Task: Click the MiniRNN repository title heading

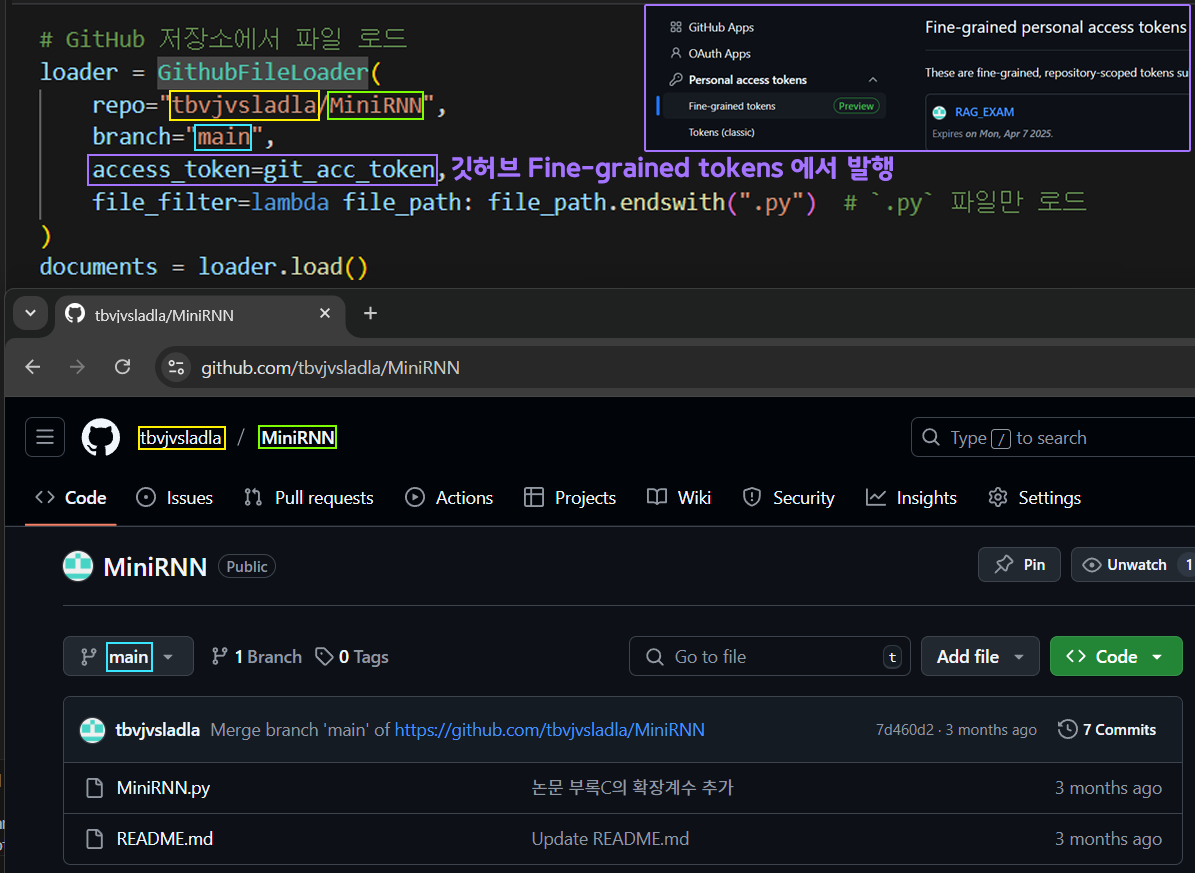Action: point(155,566)
